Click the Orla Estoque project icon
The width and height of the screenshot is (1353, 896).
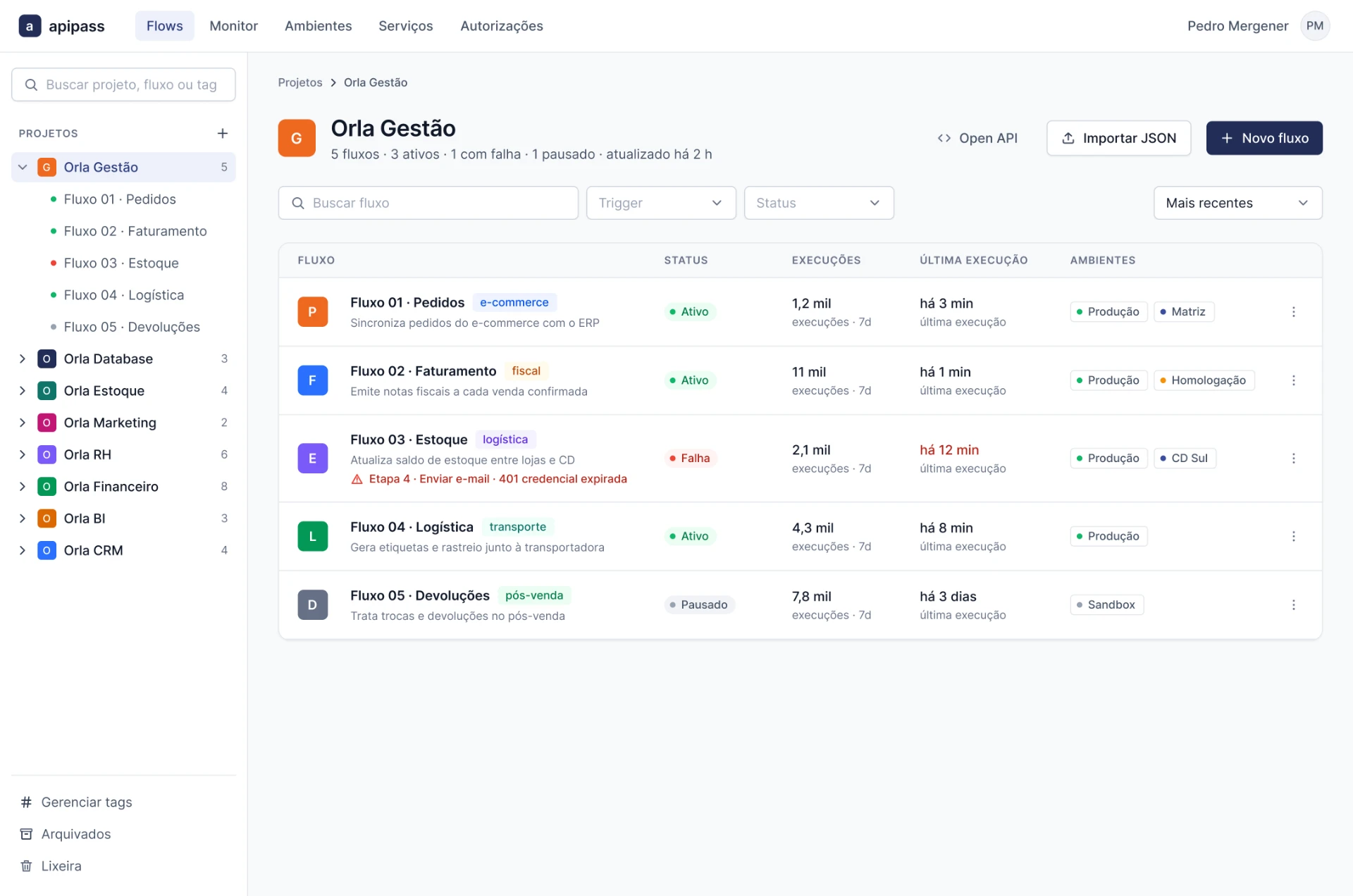(47, 390)
